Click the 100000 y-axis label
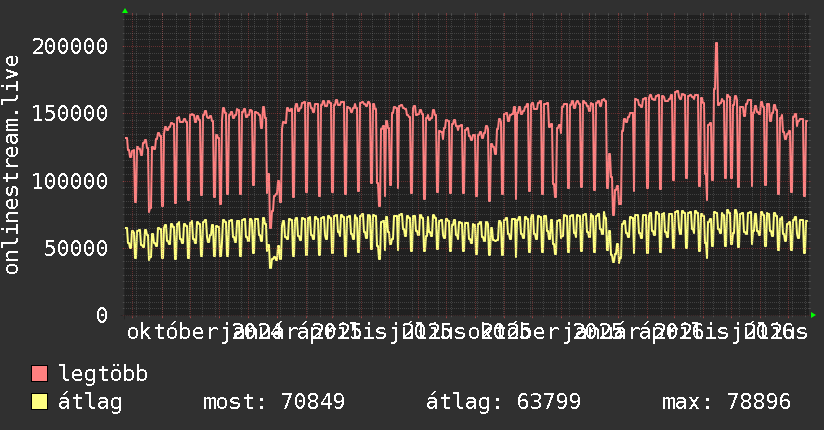The width and height of the screenshot is (824, 430). point(70,181)
